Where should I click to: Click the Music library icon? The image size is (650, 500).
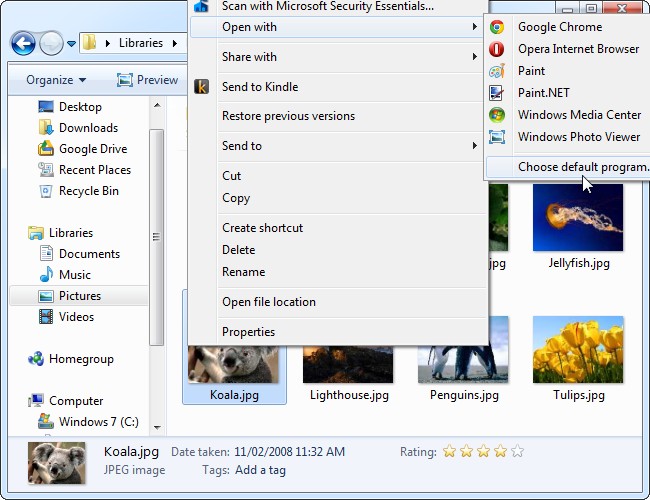click(46, 274)
